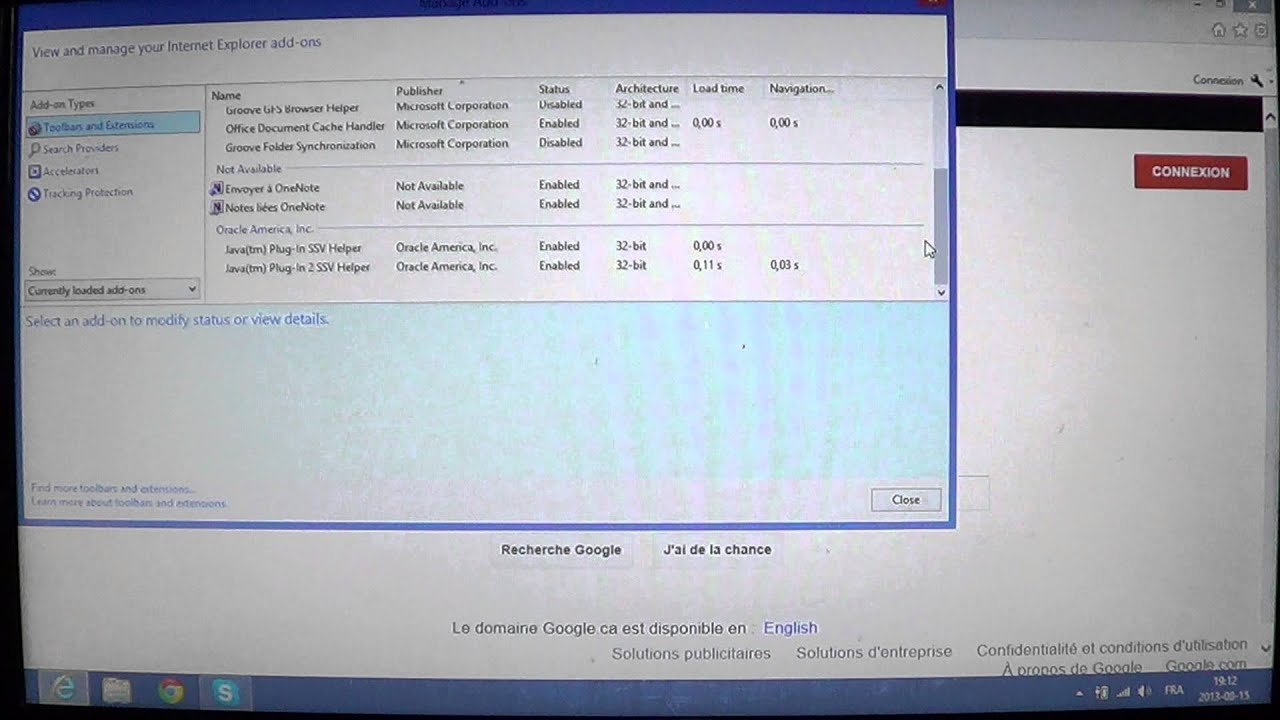Open Learn more about toolbars and extensions link
Image resolution: width=1280 pixels, height=720 pixels.
pos(129,503)
